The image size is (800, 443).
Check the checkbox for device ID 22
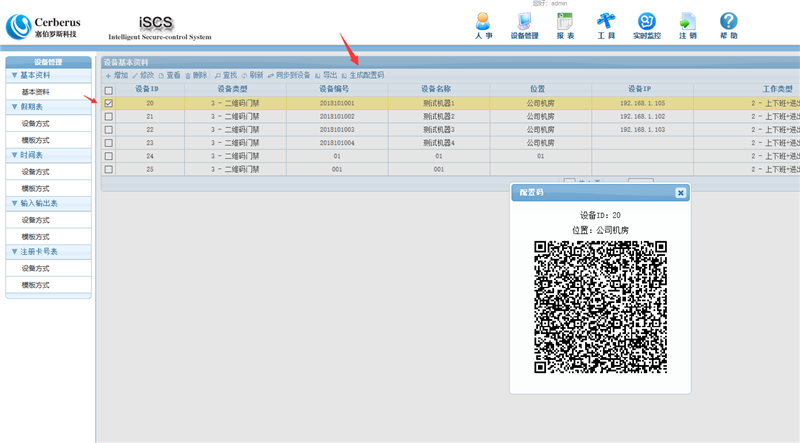point(109,130)
